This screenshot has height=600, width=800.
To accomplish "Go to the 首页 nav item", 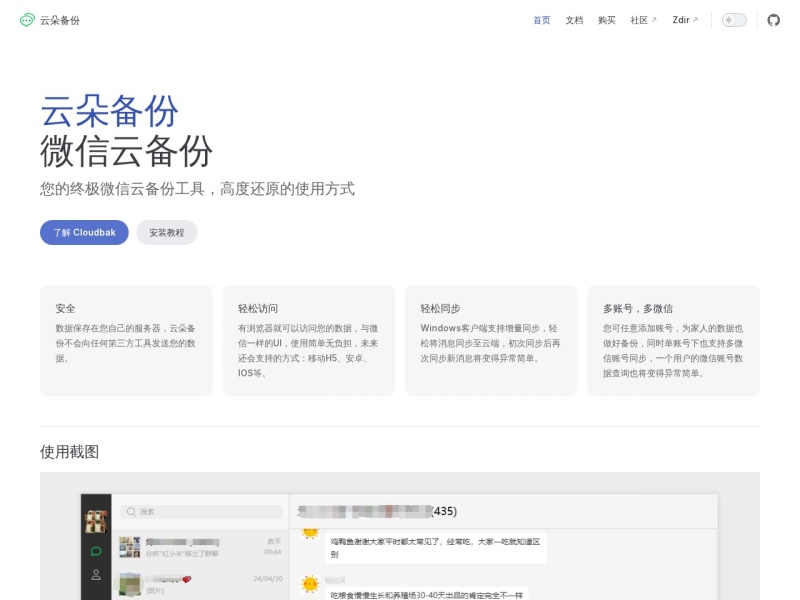I will 541,20.
